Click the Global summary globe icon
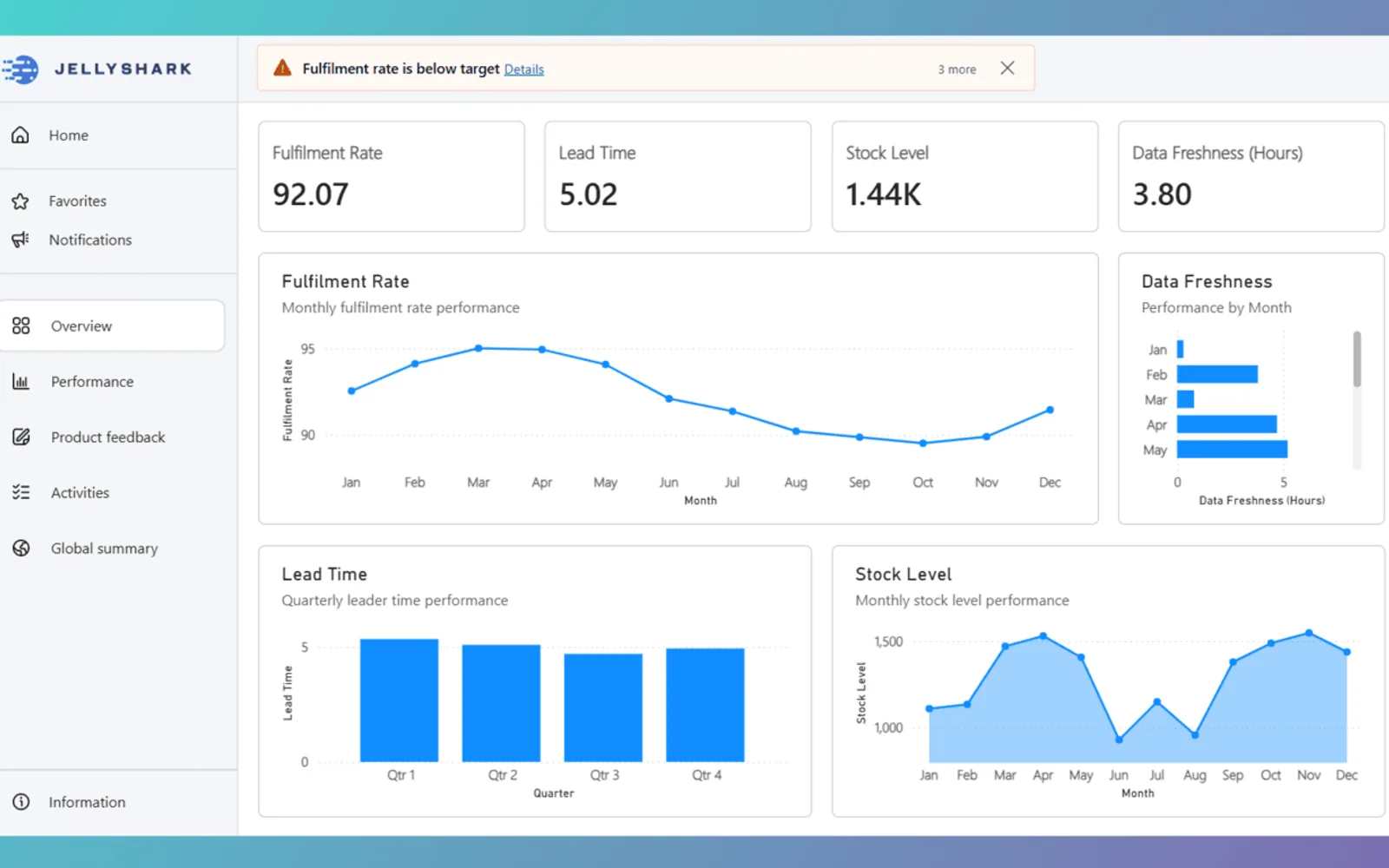The height and width of the screenshot is (868, 1389). pos(21,548)
